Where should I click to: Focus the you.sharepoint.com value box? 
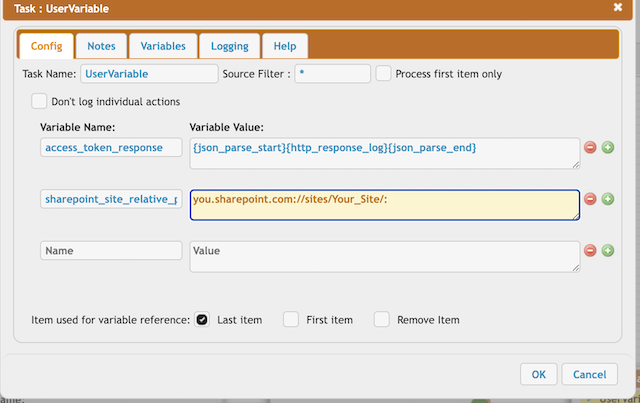tap(384, 205)
